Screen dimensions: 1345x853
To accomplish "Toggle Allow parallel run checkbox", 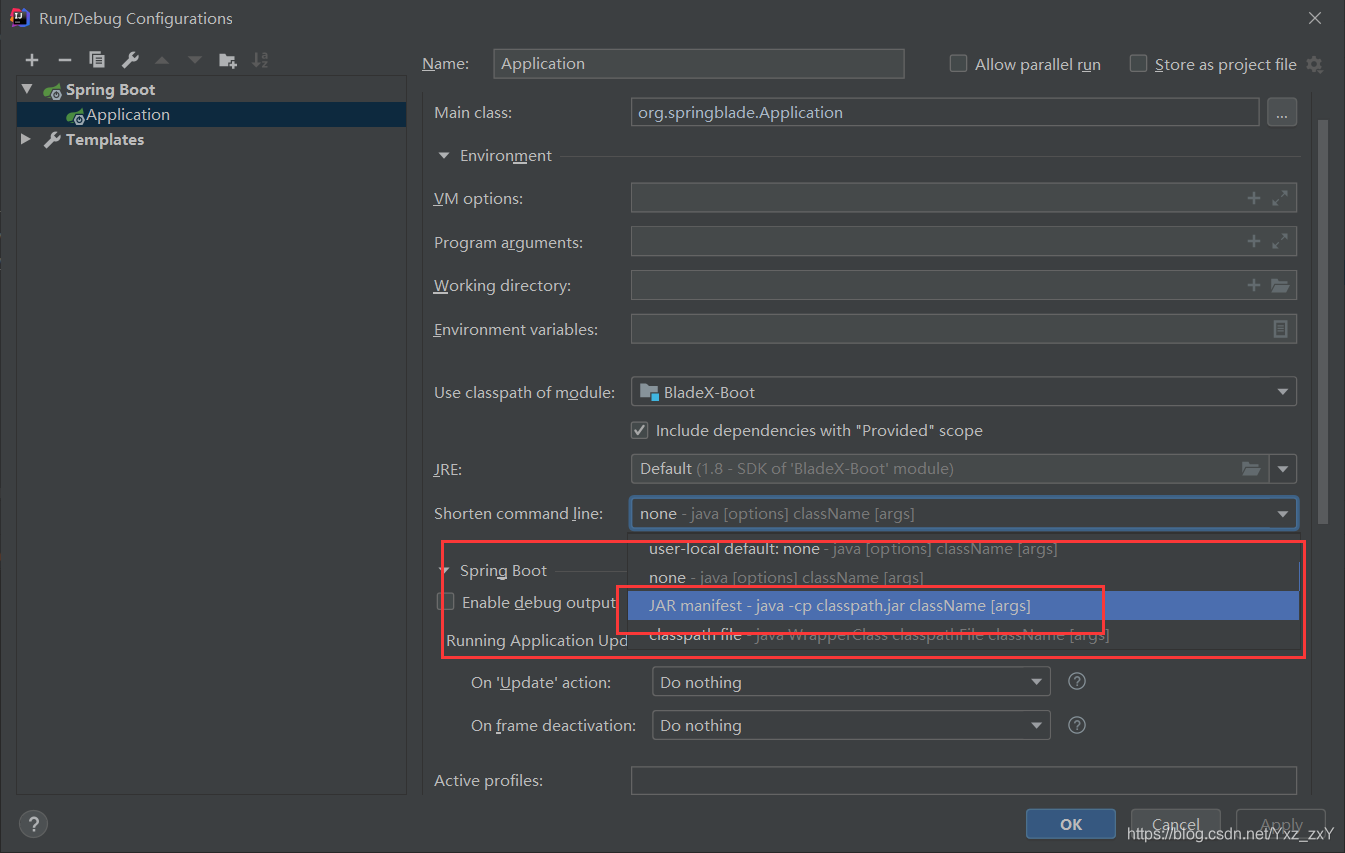I will (958, 64).
